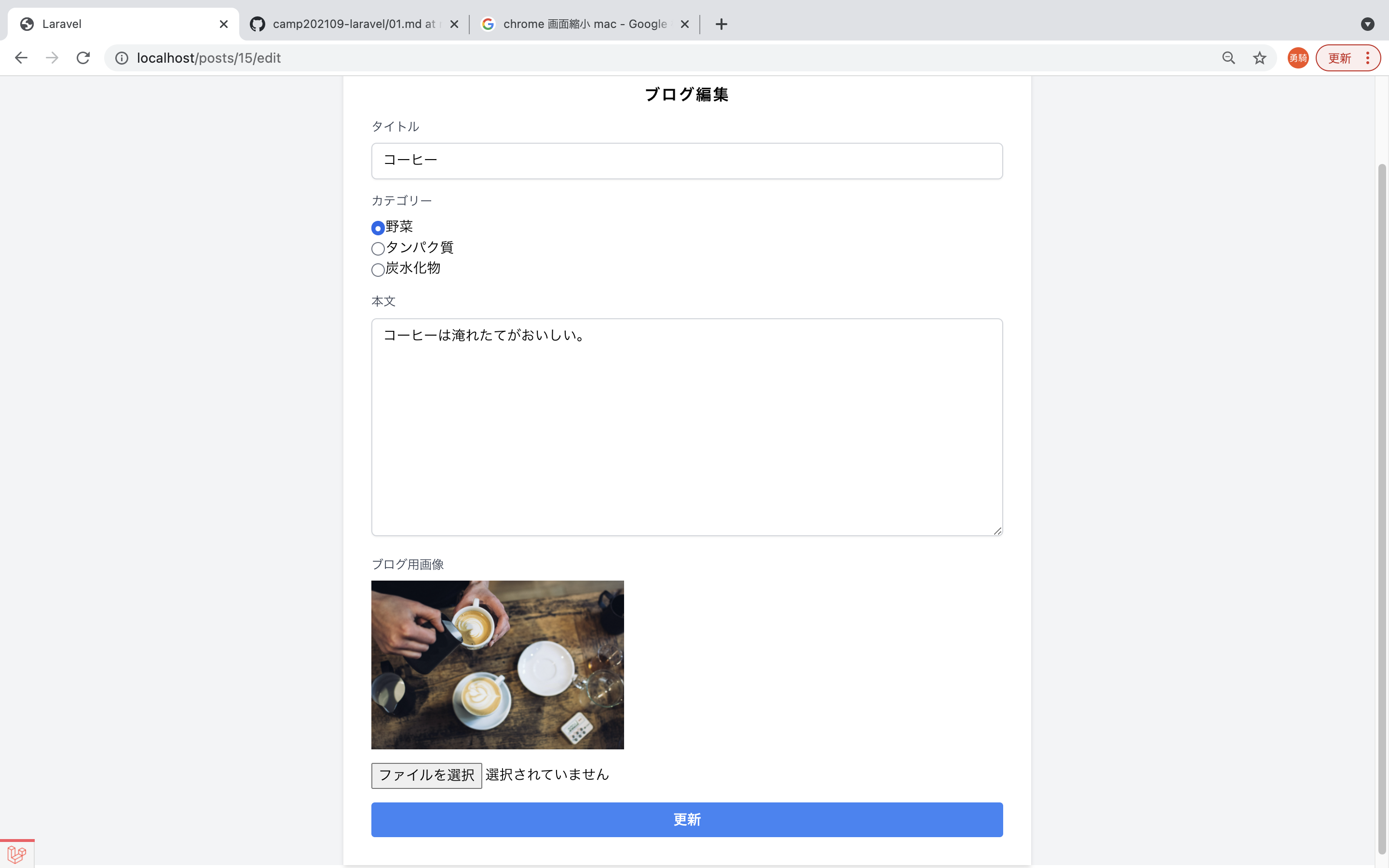Click the page vertical scrollbar
The width and height of the screenshot is (1389, 868).
1382,508
